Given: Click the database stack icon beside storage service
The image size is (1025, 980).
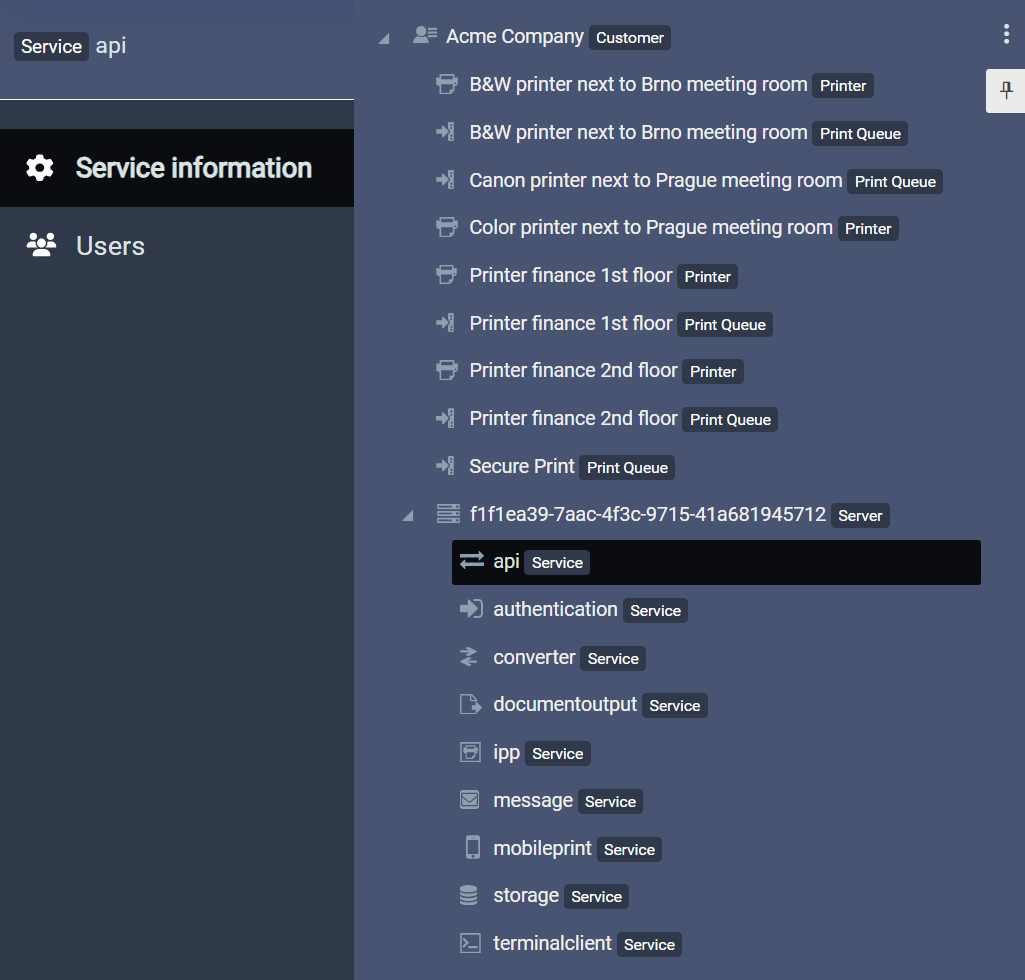Looking at the screenshot, I should coord(467,895).
